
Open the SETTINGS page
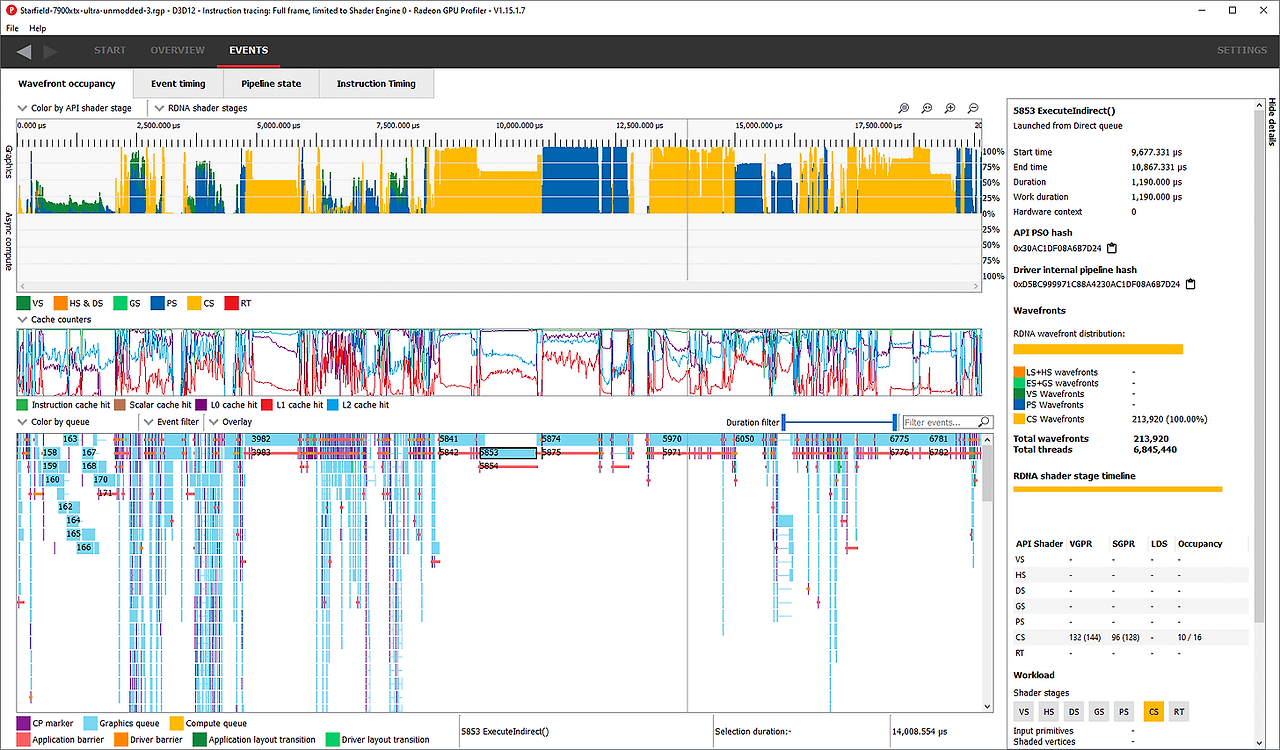point(1241,50)
